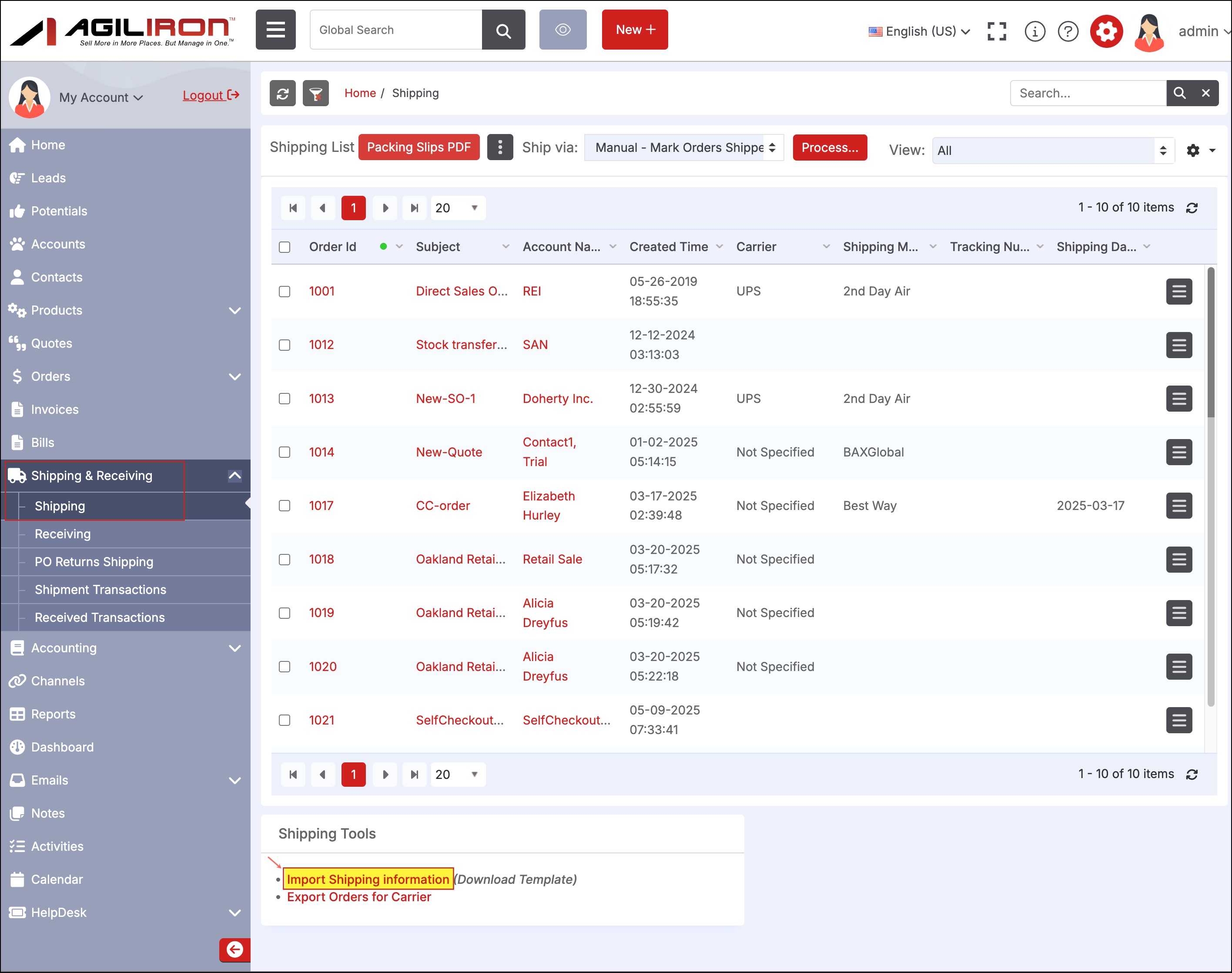Image resolution: width=1232 pixels, height=973 pixels.
Task: Open order 1017 link
Action: tap(321, 506)
